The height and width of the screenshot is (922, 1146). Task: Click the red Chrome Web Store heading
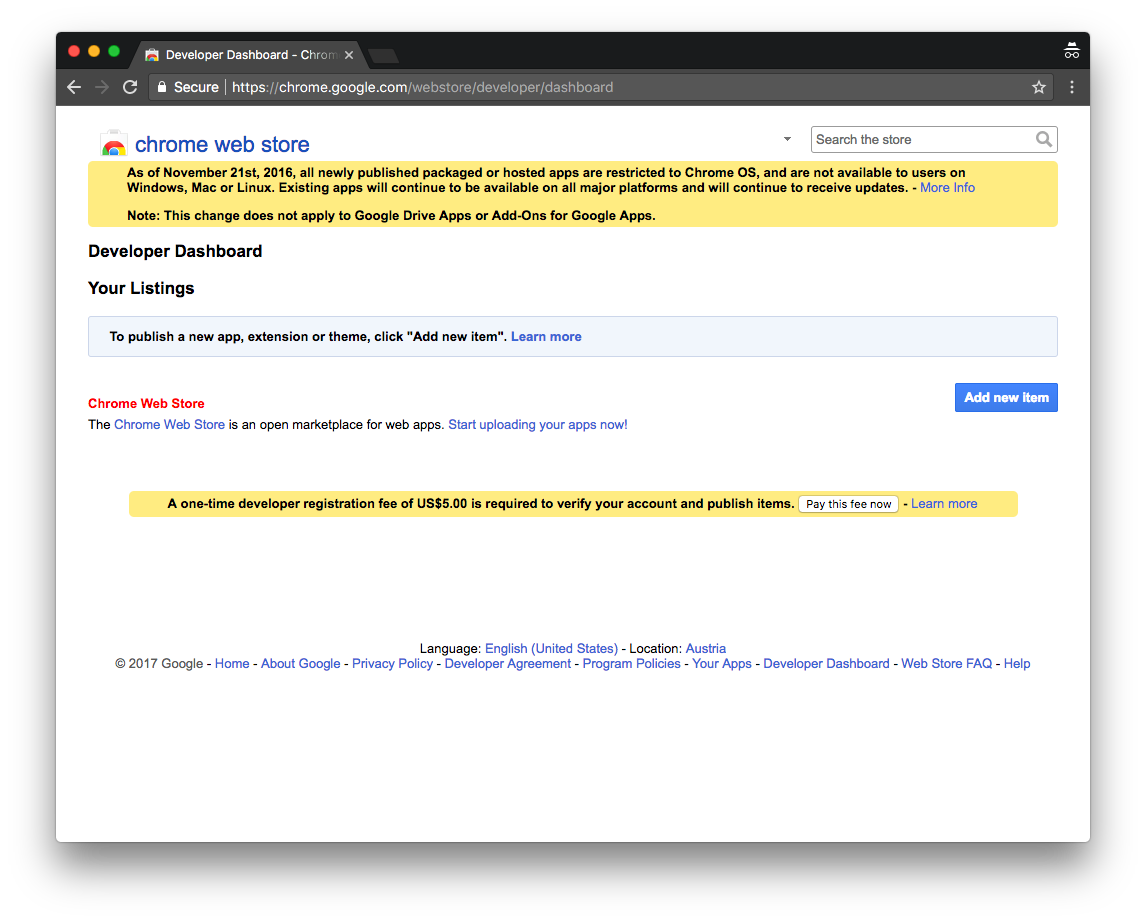pos(146,403)
